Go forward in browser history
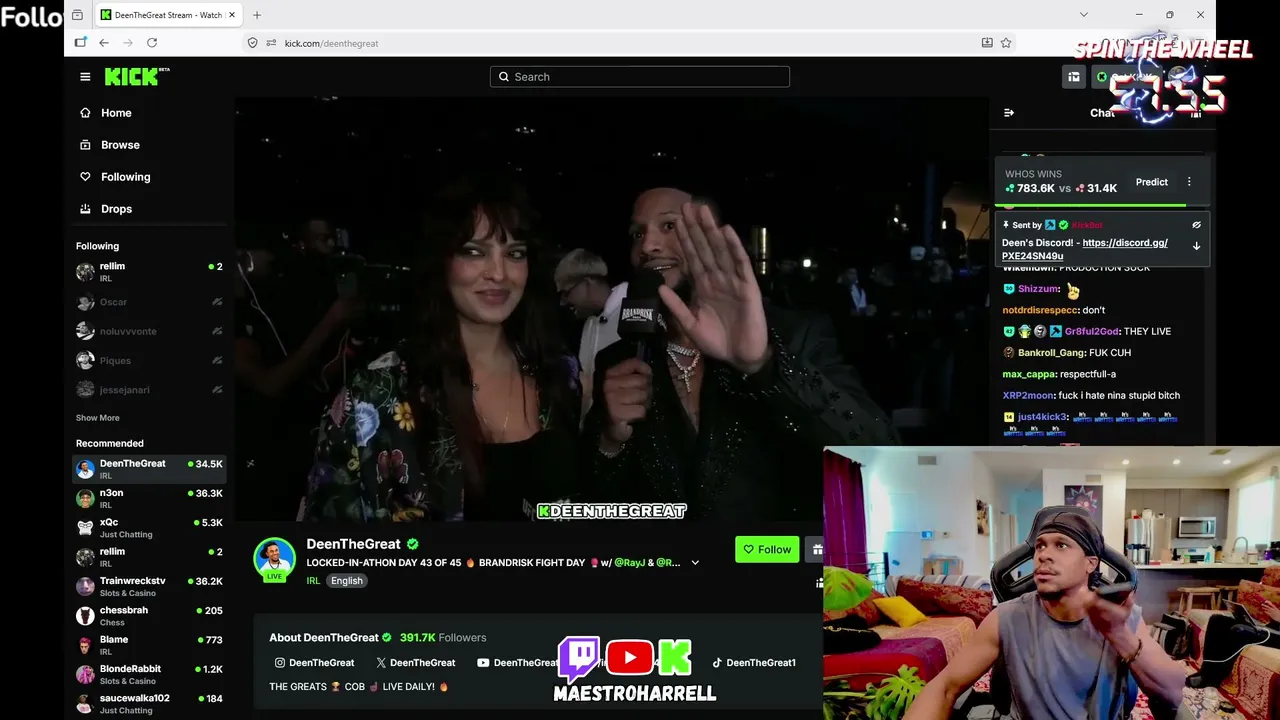Image resolution: width=1280 pixels, height=720 pixels. point(128,43)
